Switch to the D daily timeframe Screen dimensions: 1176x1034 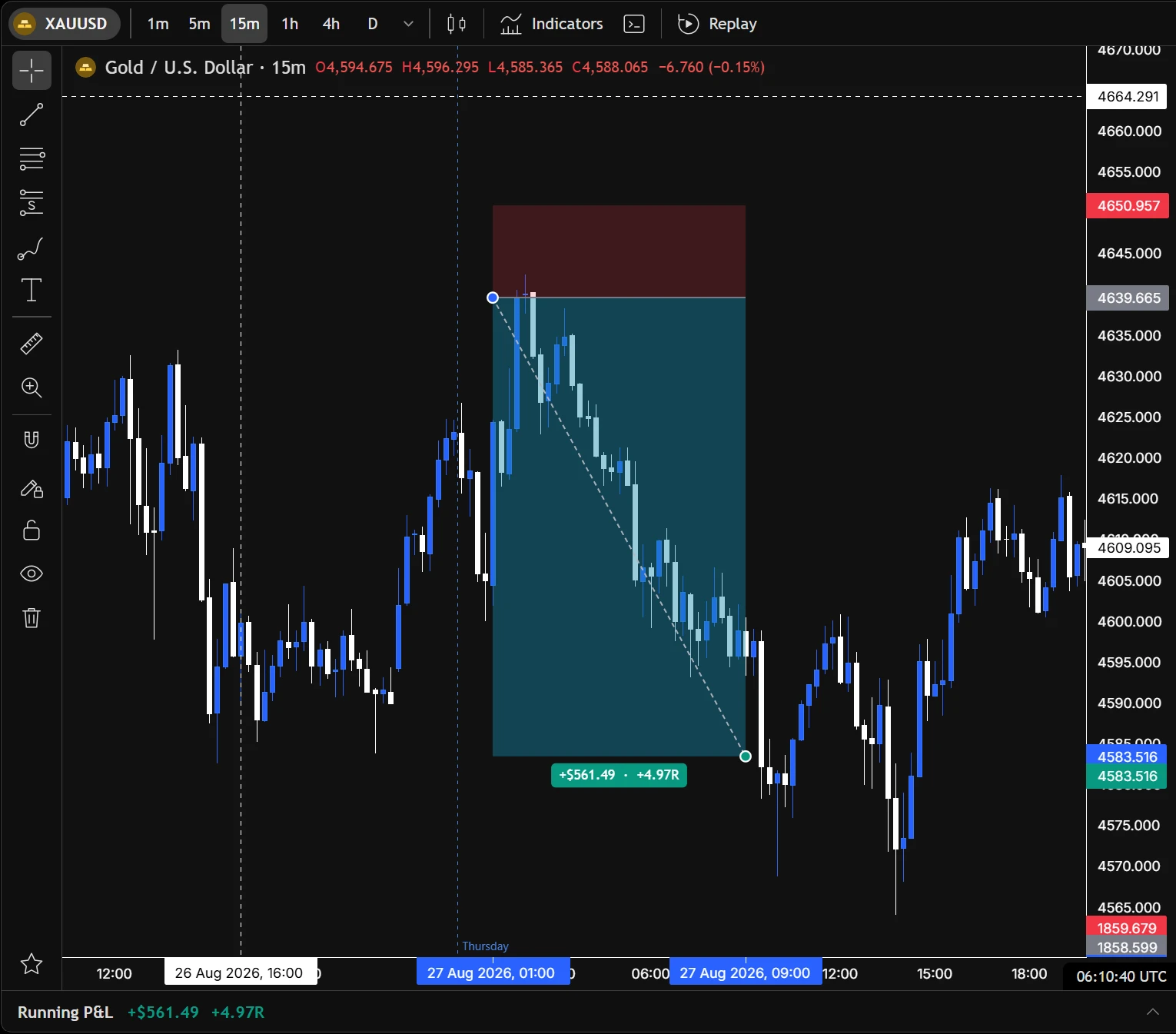(373, 24)
